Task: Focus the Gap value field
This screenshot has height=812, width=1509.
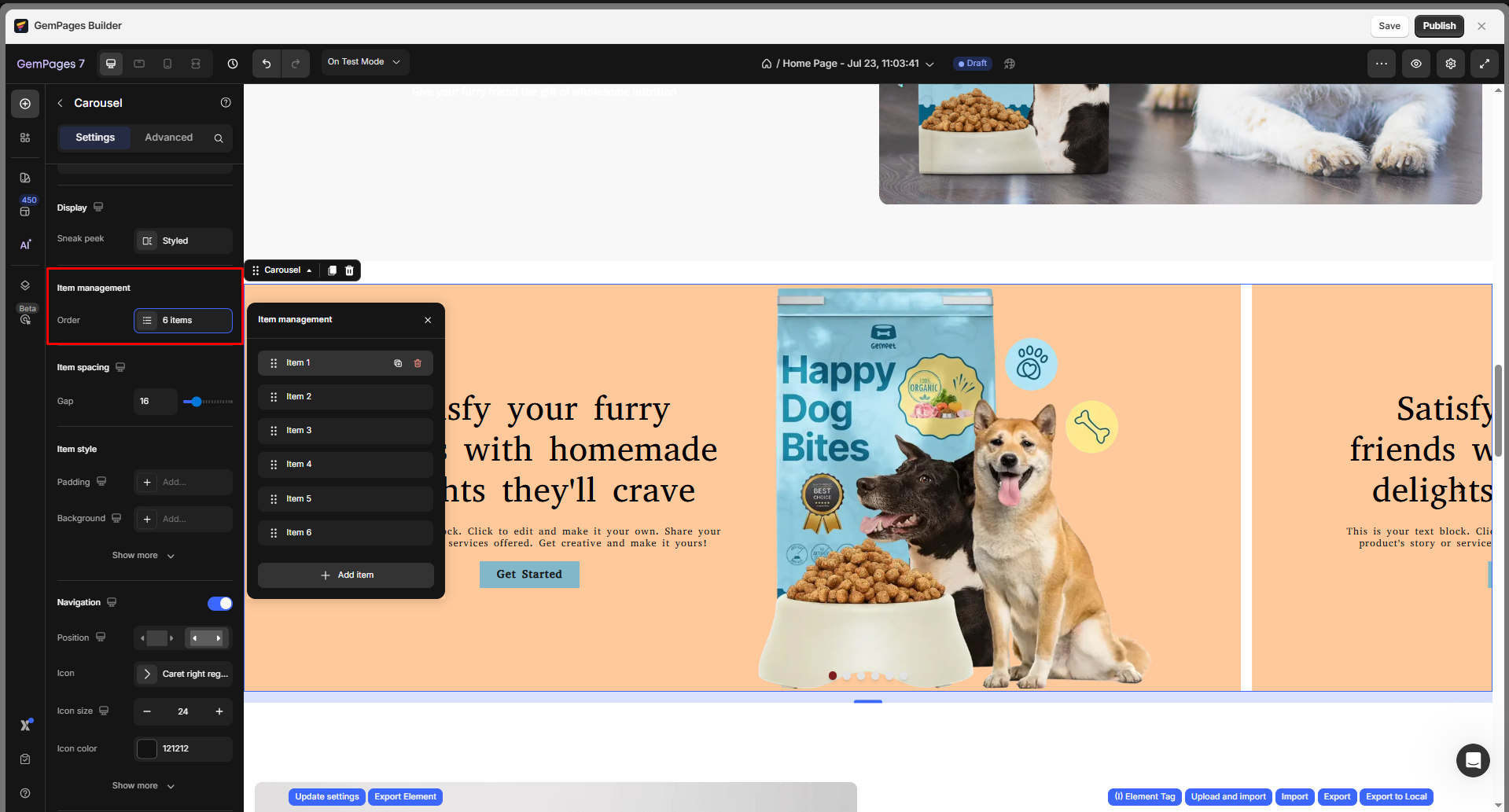Action: tap(156, 402)
